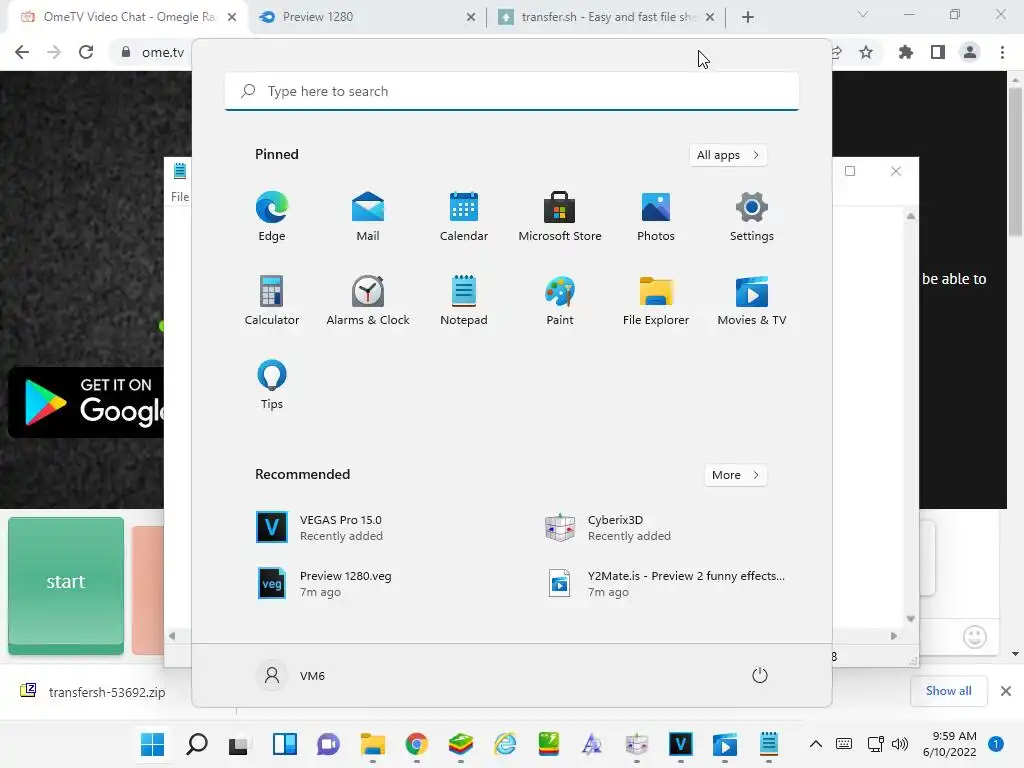
Task: Focus the Type here to search box
Action: 512,91
